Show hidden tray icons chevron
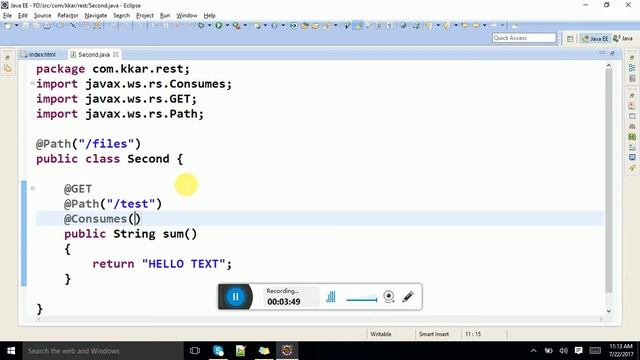This screenshot has width=640, height=360. 533,351
